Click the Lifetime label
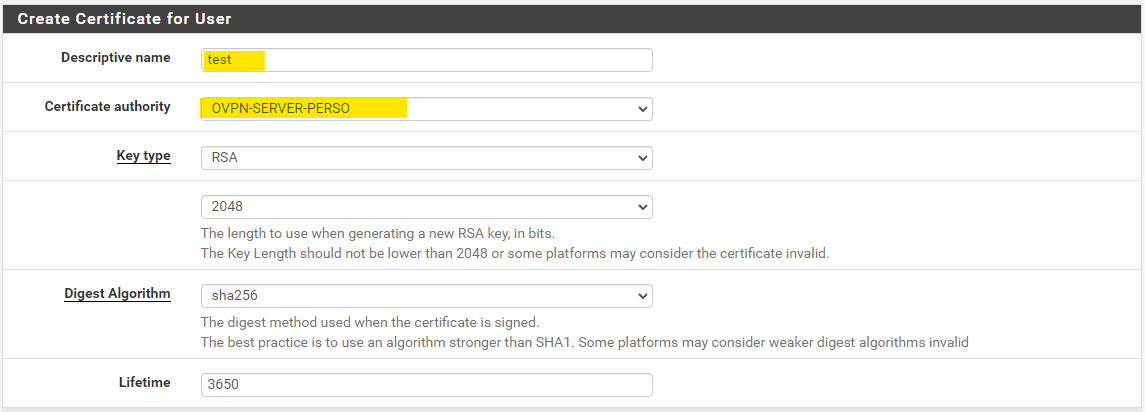The width and height of the screenshot is (1145, 412). [144, 382]
